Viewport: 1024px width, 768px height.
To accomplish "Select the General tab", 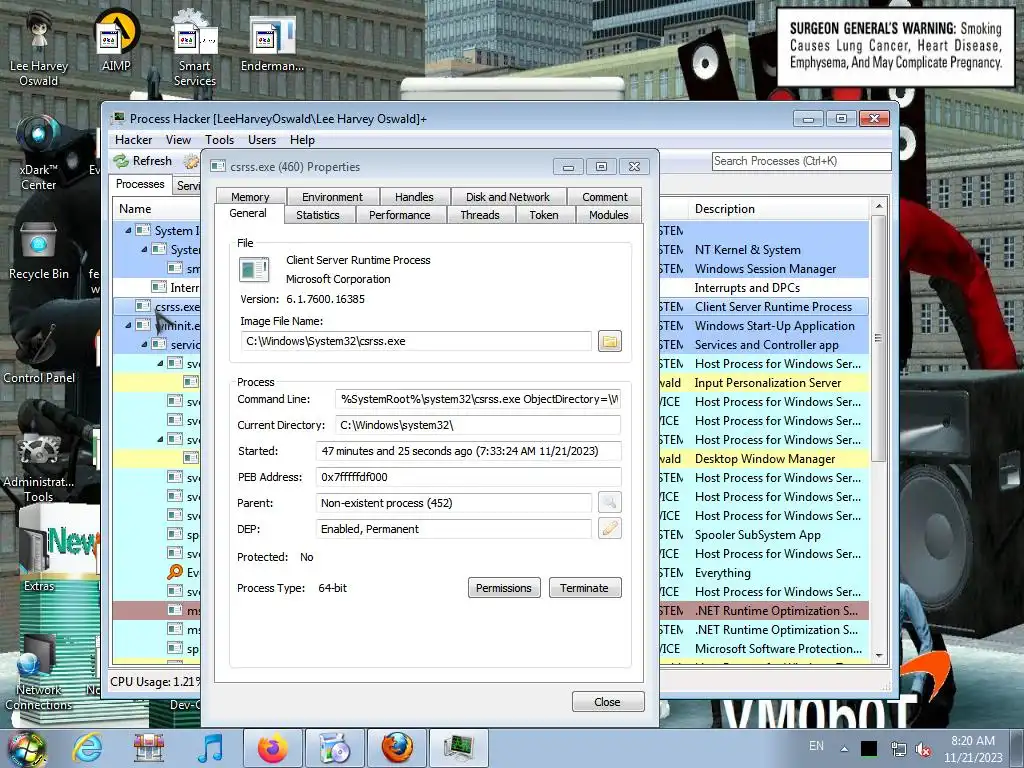I will pyautogui.click(x=248, y=213).
